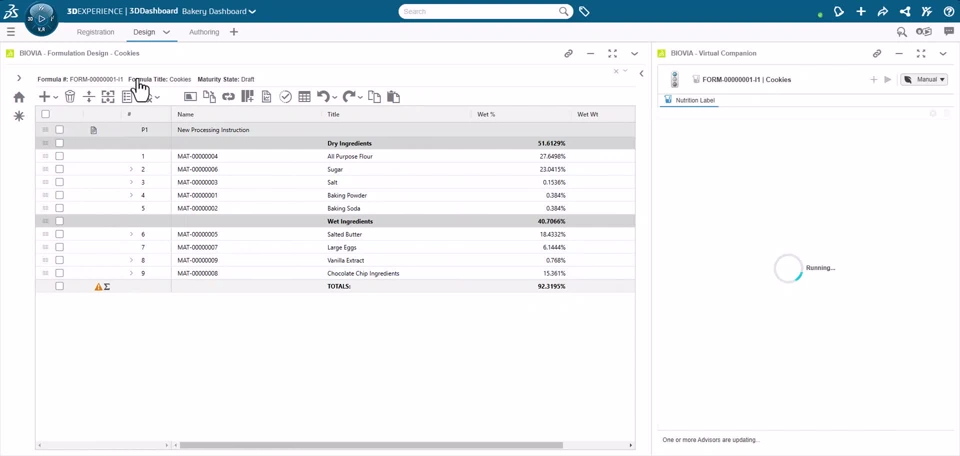Open the network share icon
The width and height of the screenshot is (960, 456).
click(904, 11)
